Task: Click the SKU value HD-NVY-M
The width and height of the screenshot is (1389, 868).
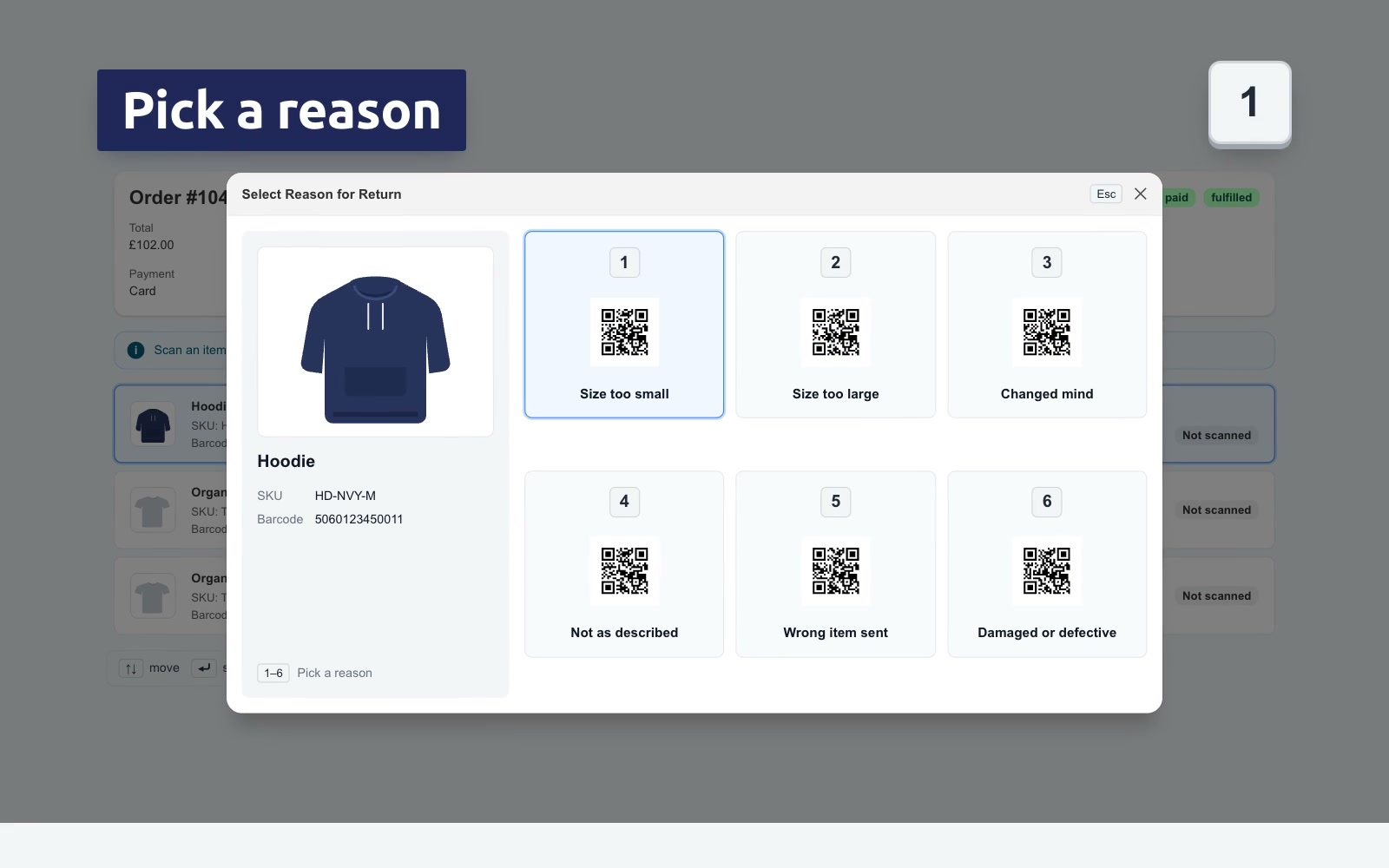Action: (x=345, y=496)
